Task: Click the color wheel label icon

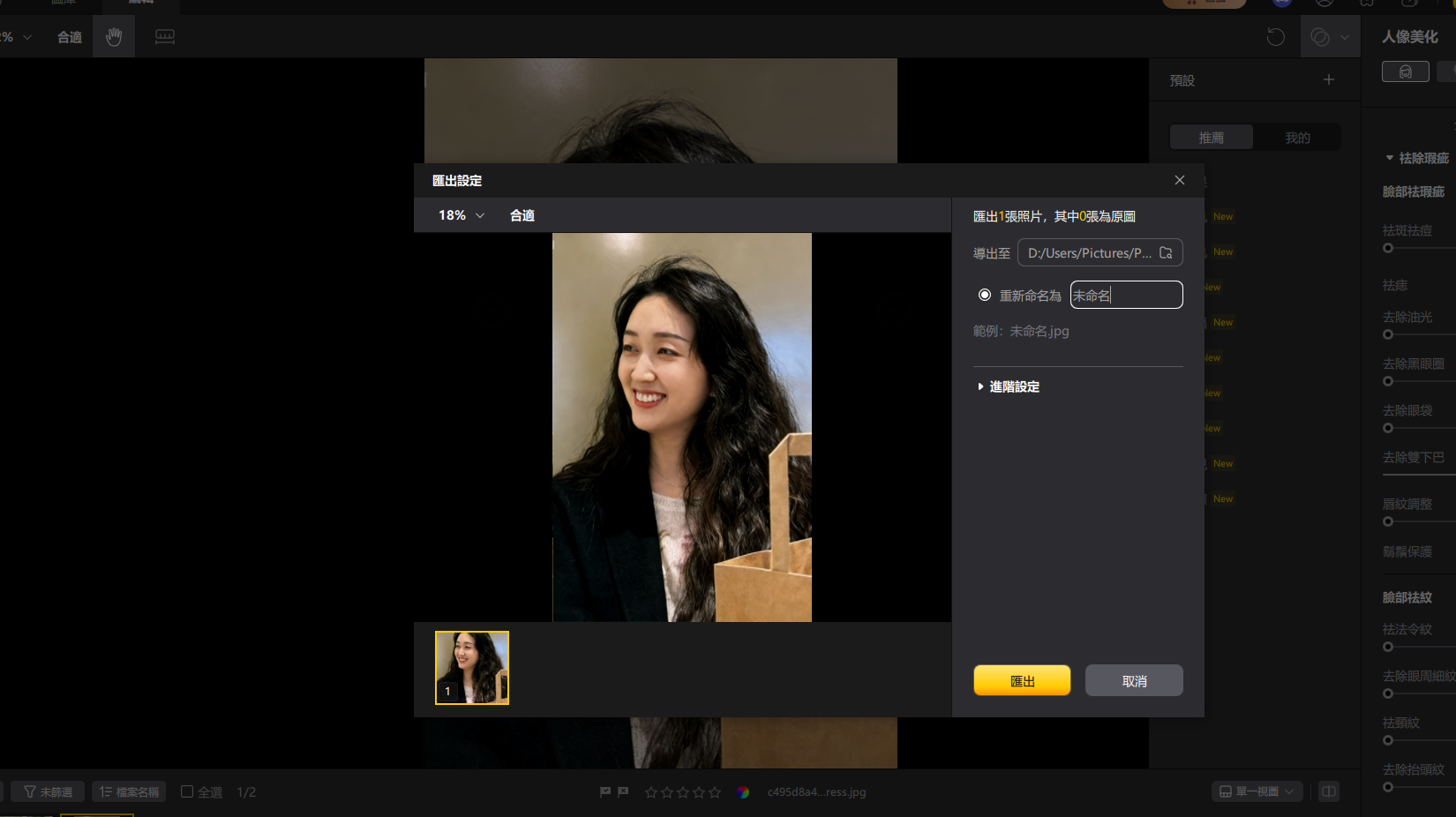Action: click(743, 792)
